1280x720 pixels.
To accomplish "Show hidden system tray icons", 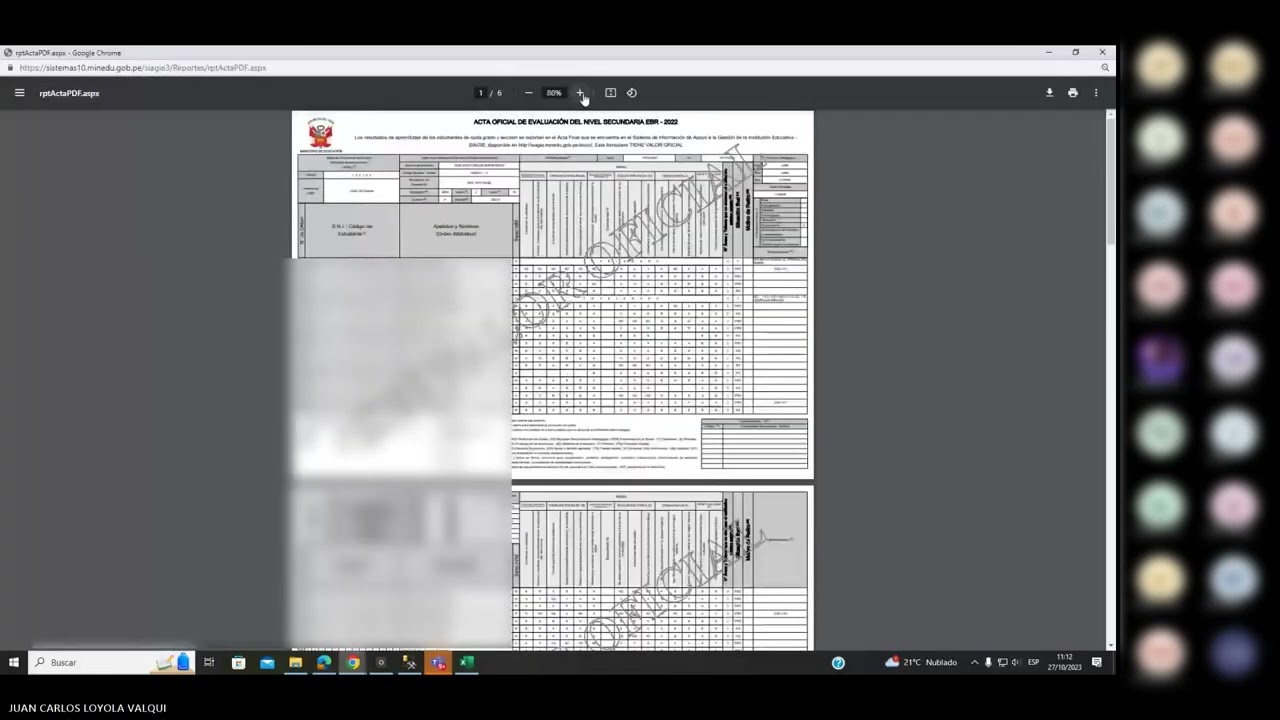I will (x=974, y=662).
